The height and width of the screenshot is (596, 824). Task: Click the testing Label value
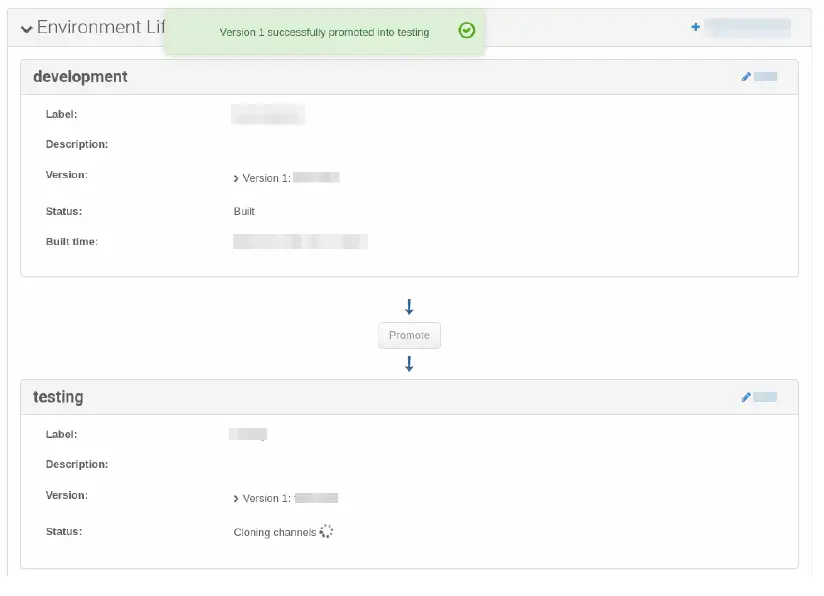[248, 434]
